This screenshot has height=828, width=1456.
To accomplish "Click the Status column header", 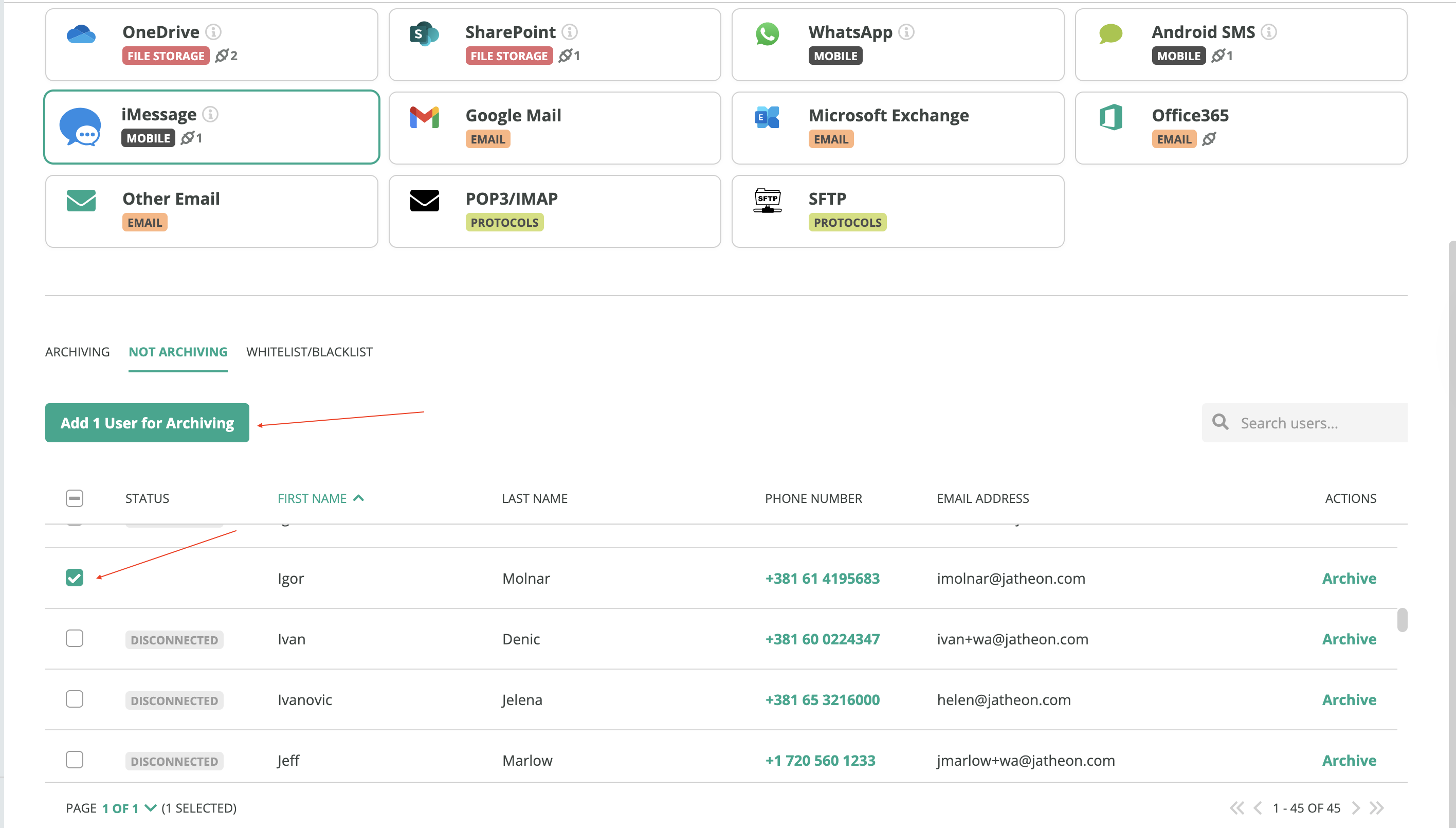I will [x=147, y=499].
